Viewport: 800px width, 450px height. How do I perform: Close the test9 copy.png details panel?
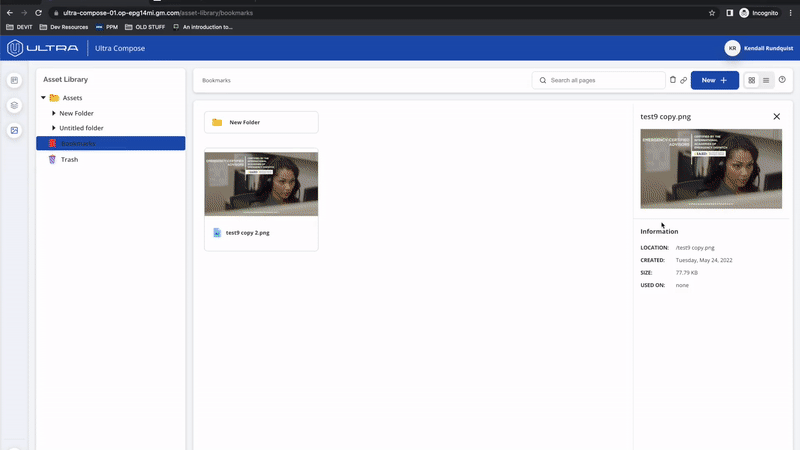(777, 117)
